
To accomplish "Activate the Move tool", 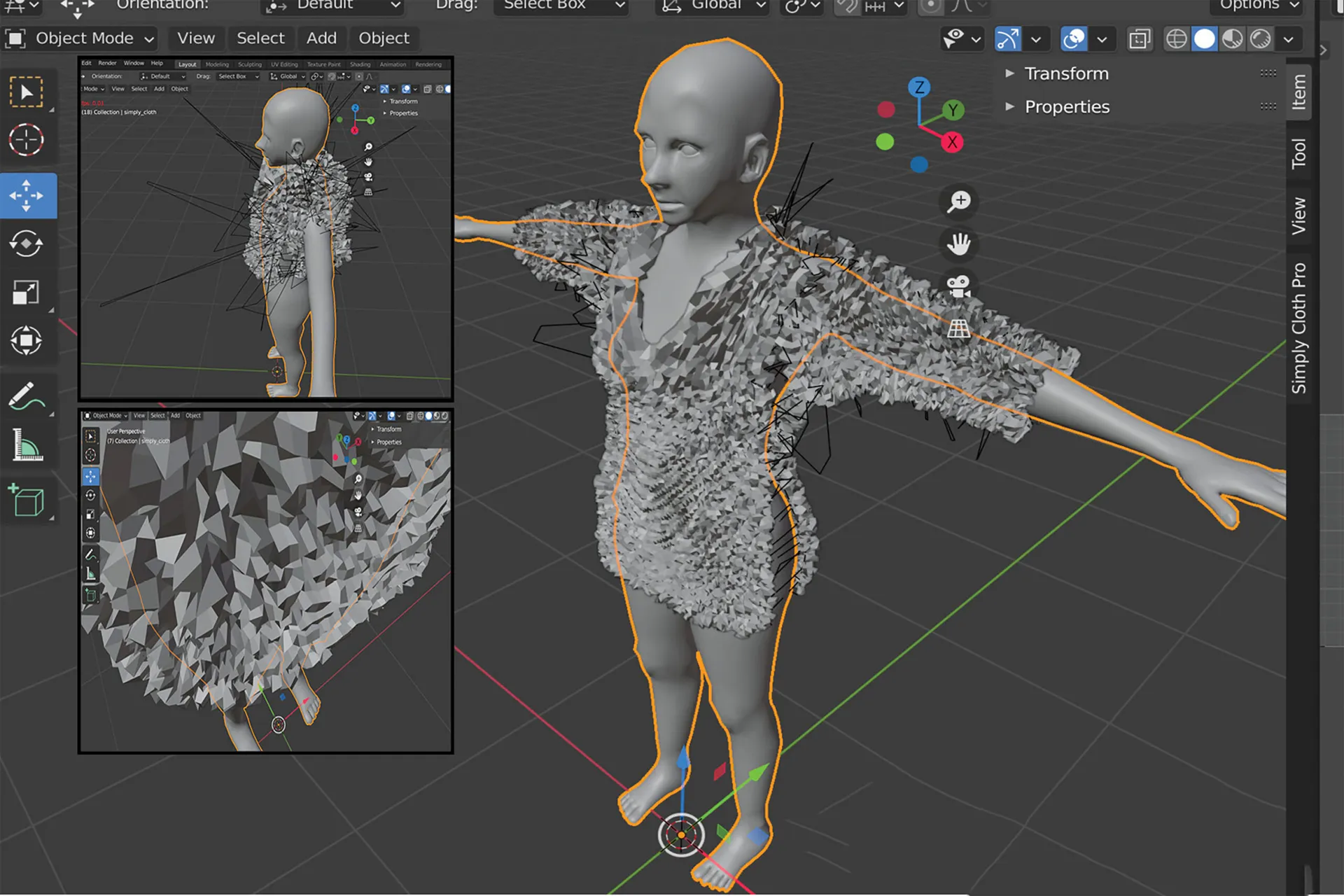I will (27, 195).
